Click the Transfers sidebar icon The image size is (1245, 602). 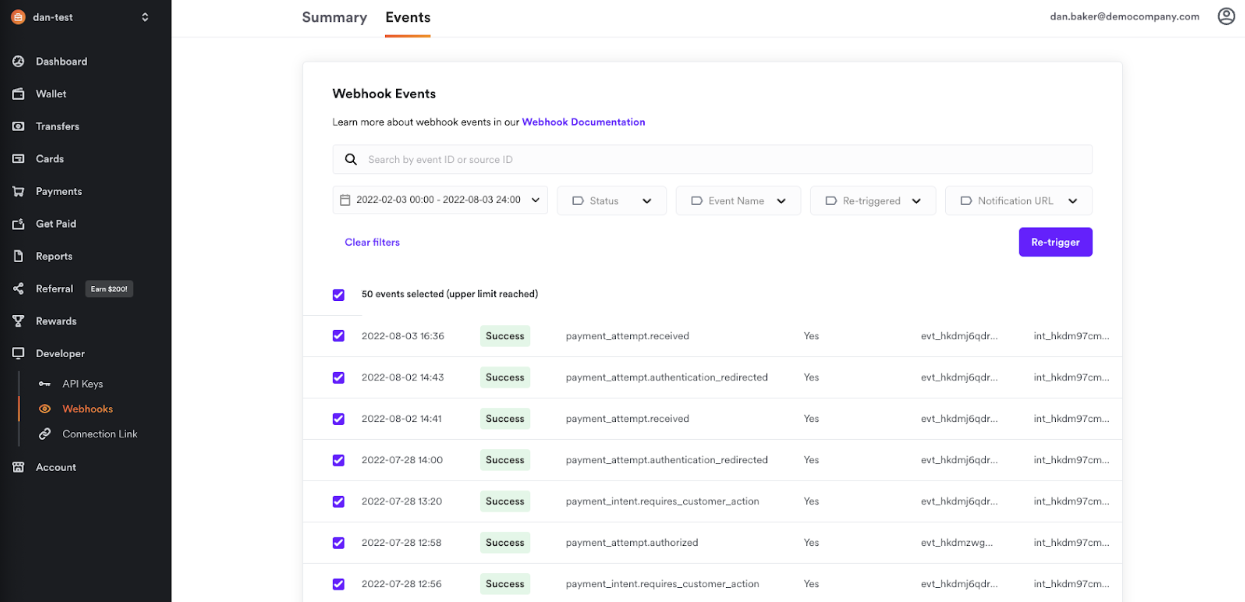click(18, 127)
